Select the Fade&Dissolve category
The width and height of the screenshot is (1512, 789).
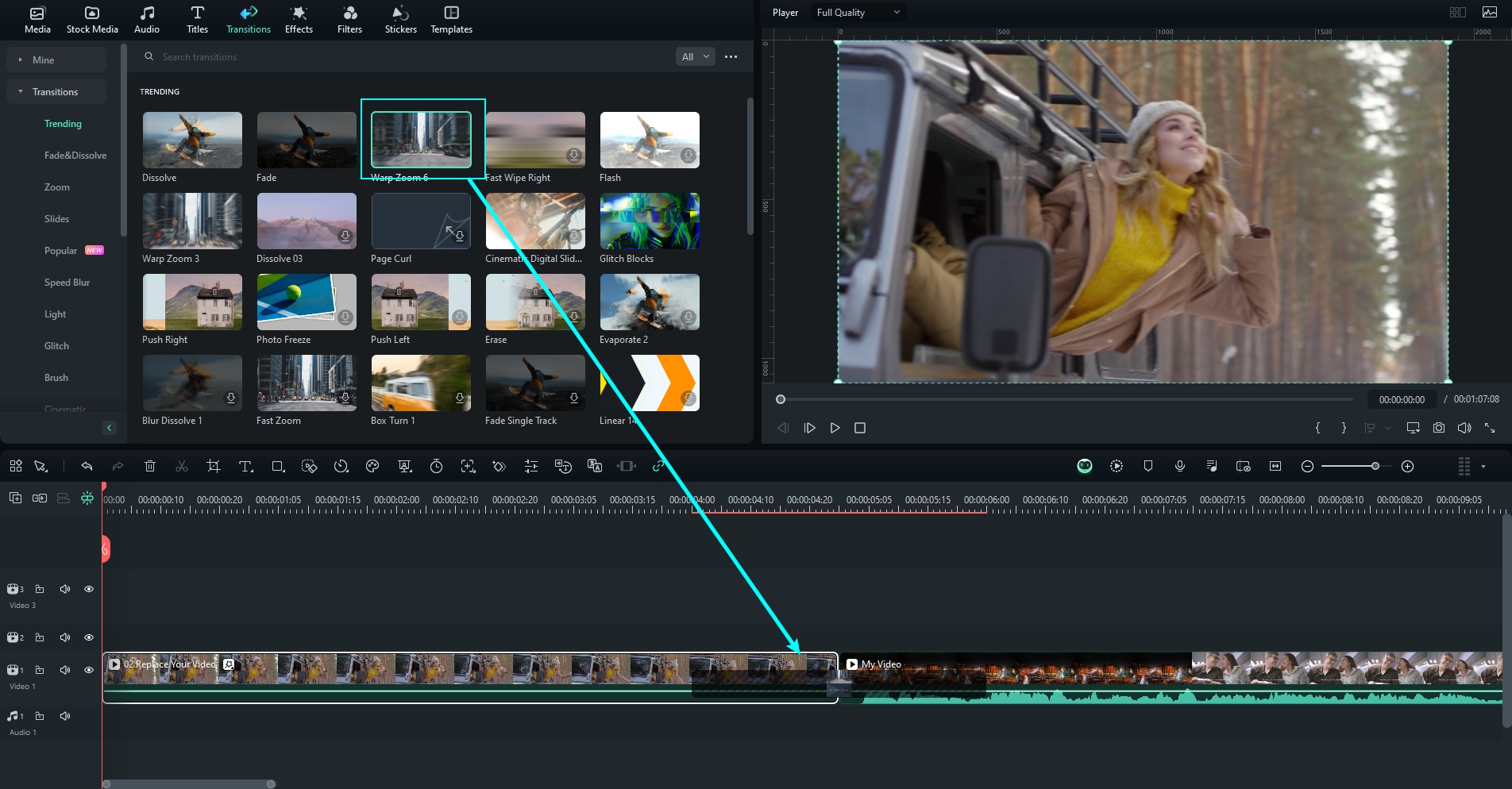(x=75, y=156)
